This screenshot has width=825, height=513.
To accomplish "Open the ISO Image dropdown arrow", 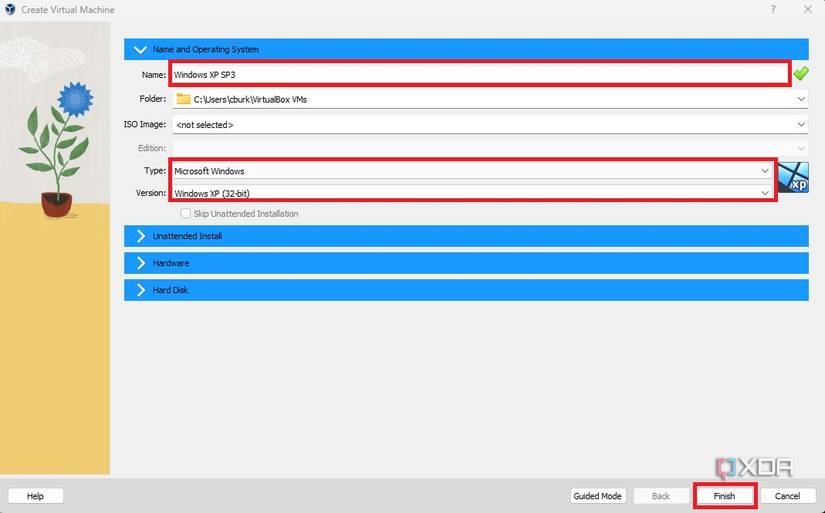I will 801,125.
